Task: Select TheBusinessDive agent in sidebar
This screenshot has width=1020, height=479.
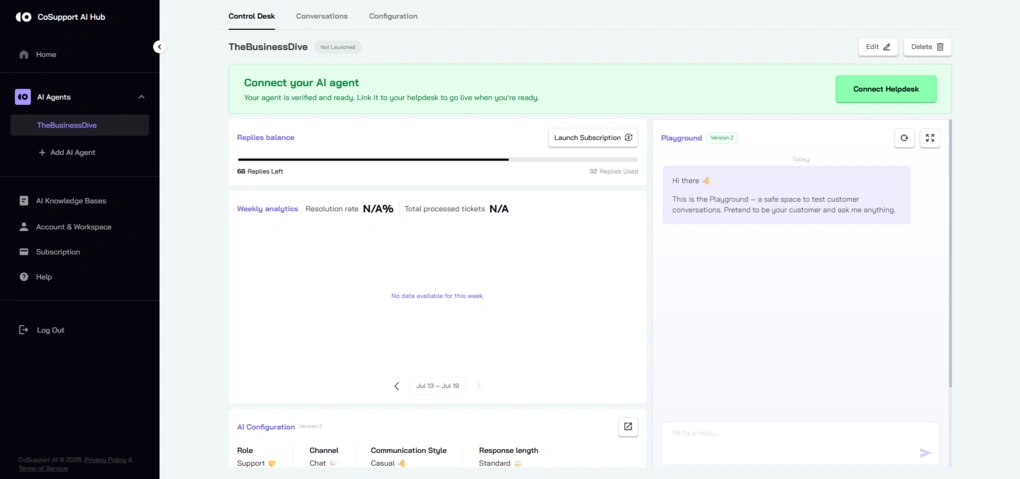Action: (79, 125)
